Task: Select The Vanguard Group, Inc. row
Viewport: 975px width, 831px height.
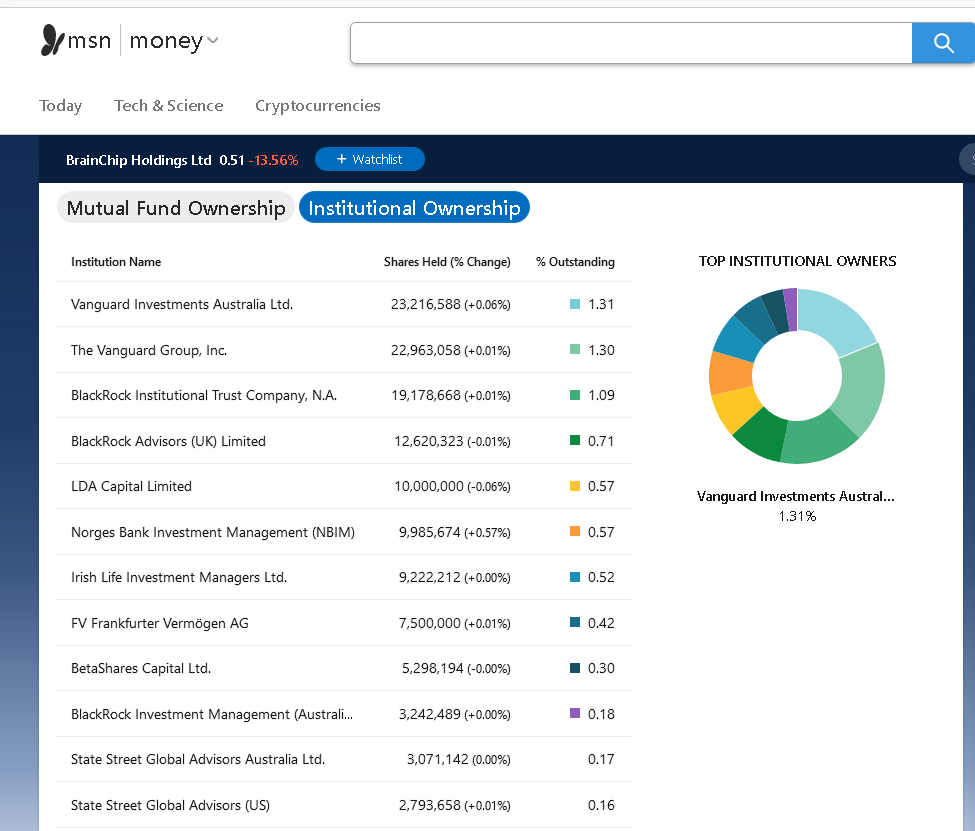Action: [x=149, y=350]
